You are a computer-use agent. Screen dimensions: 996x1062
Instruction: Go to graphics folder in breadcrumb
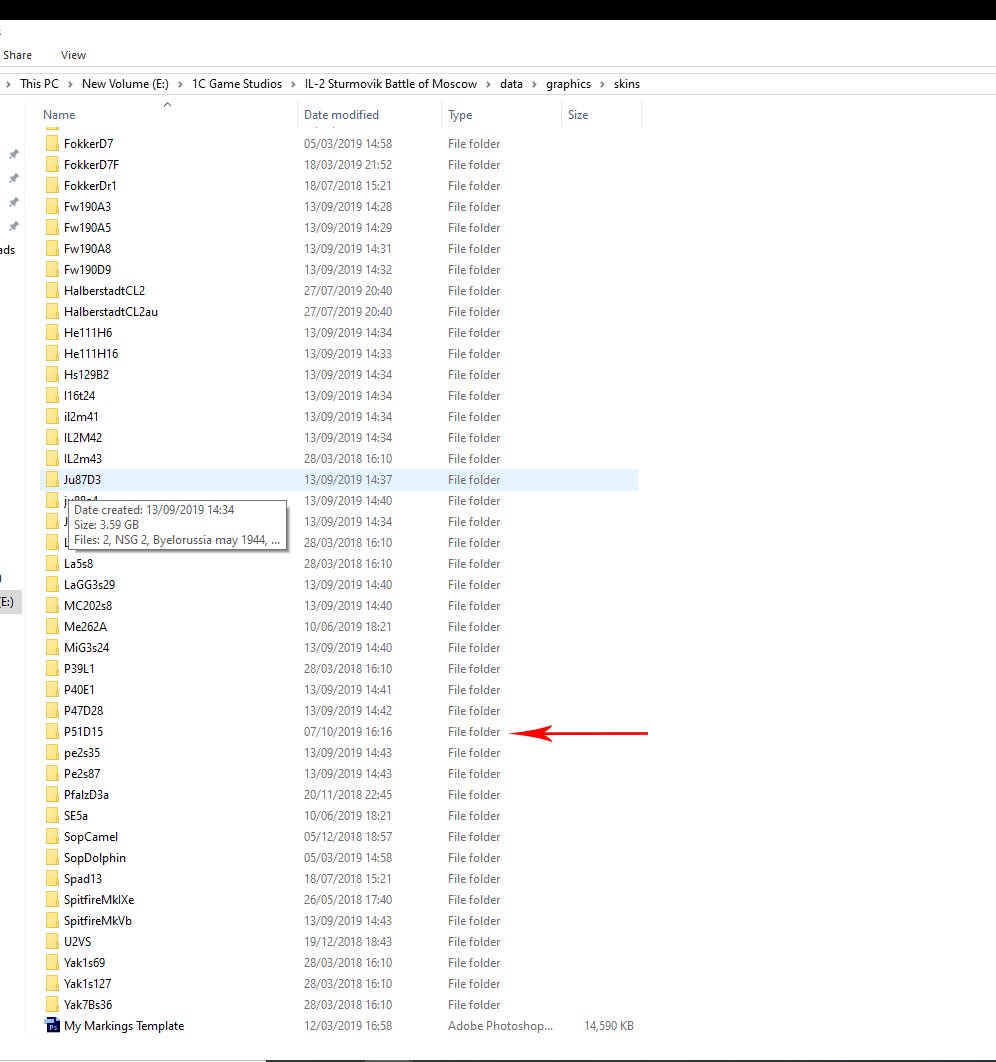(x=568, y=84)
